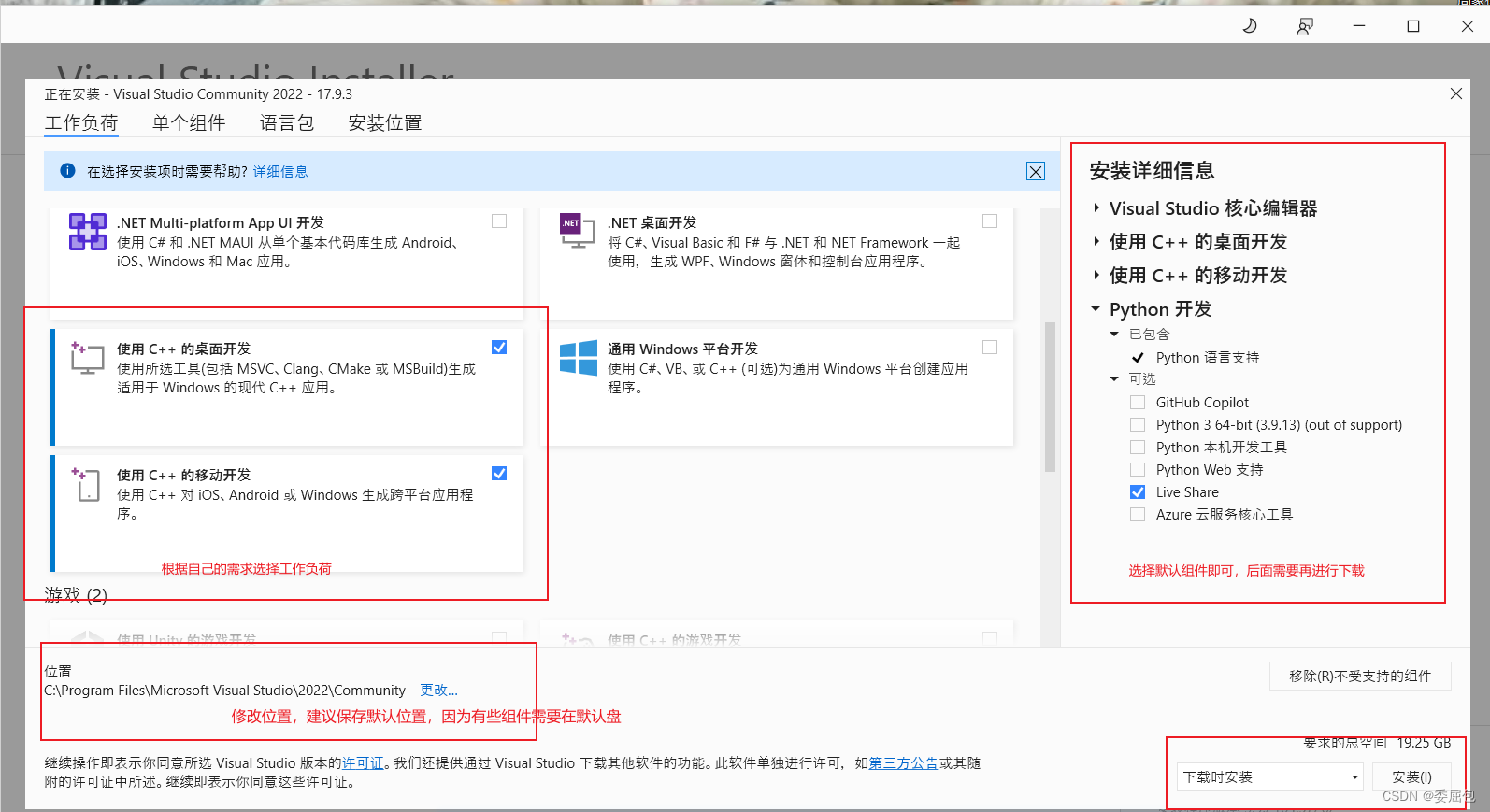This screenshot has width=1490, height=812.
Task: Switch to the 安装位置 tab
Action: click(x=385, y=123)
